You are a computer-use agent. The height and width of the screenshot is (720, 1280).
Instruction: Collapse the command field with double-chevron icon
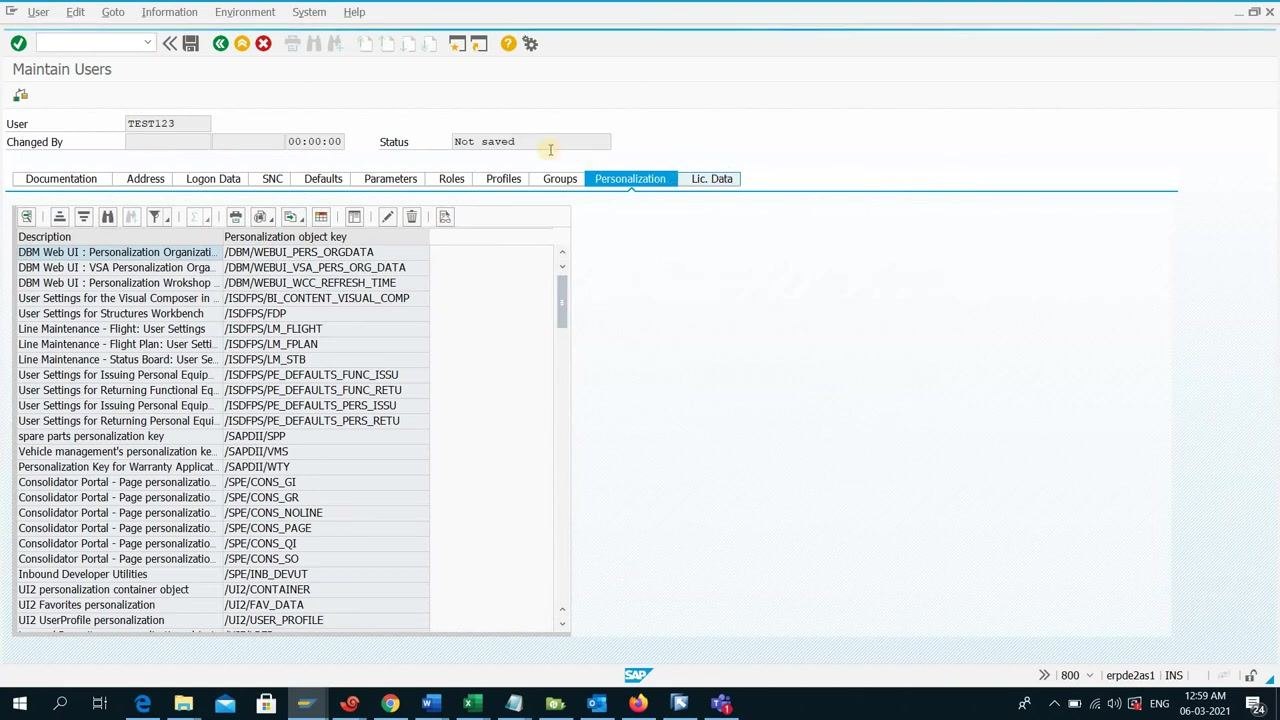coord(170,43)
